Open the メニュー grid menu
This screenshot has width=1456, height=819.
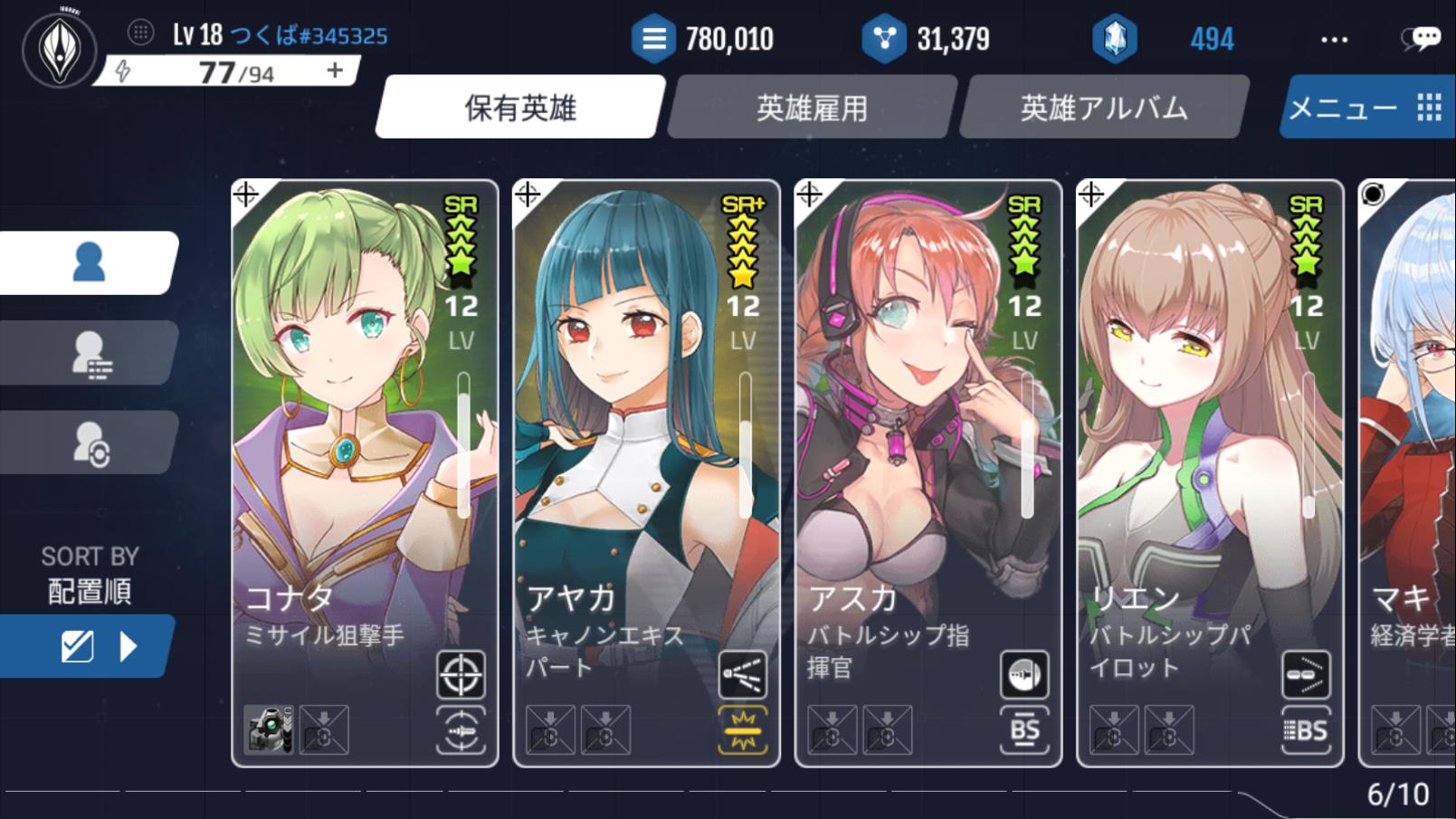1368,107
